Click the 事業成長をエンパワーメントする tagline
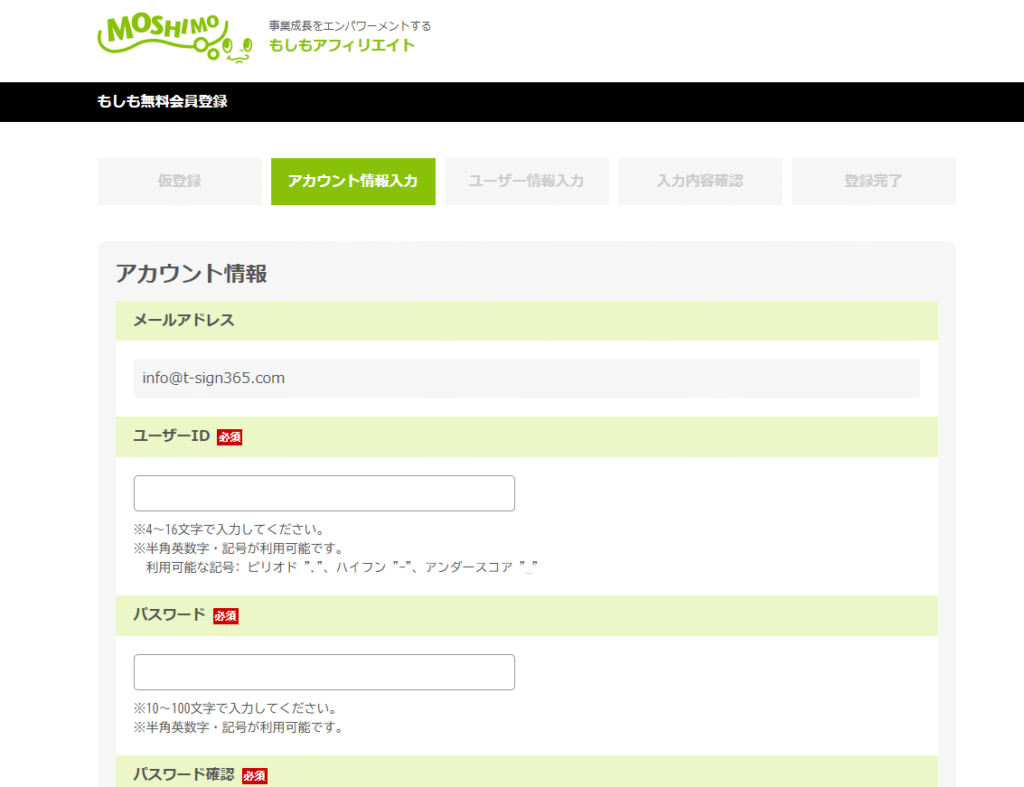The height and width of the screenshot is (787, 1024). tap(350, 25)
